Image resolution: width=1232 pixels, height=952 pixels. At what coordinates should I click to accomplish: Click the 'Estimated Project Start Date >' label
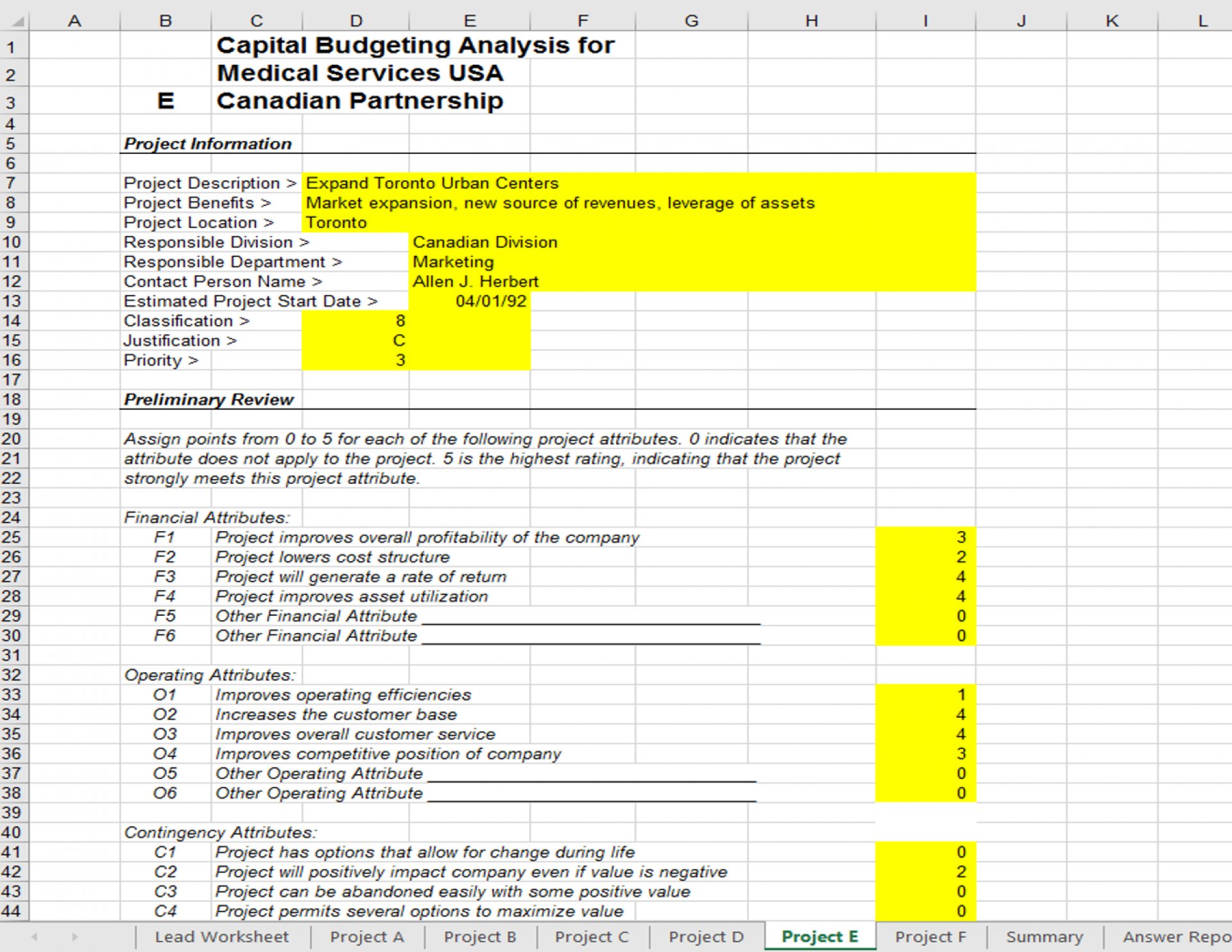tap(250, 302)
